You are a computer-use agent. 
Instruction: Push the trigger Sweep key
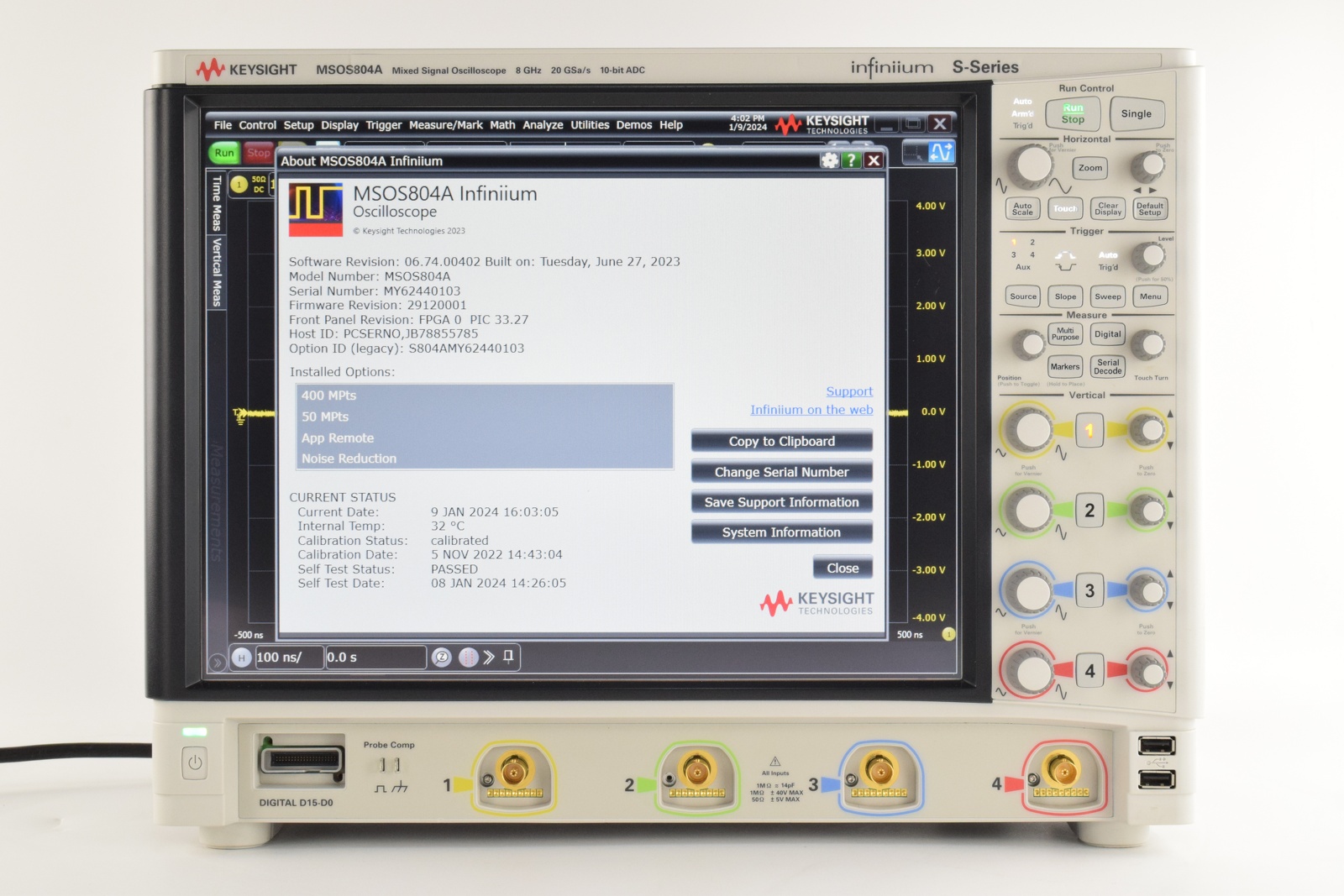[x=1108, y=296]
